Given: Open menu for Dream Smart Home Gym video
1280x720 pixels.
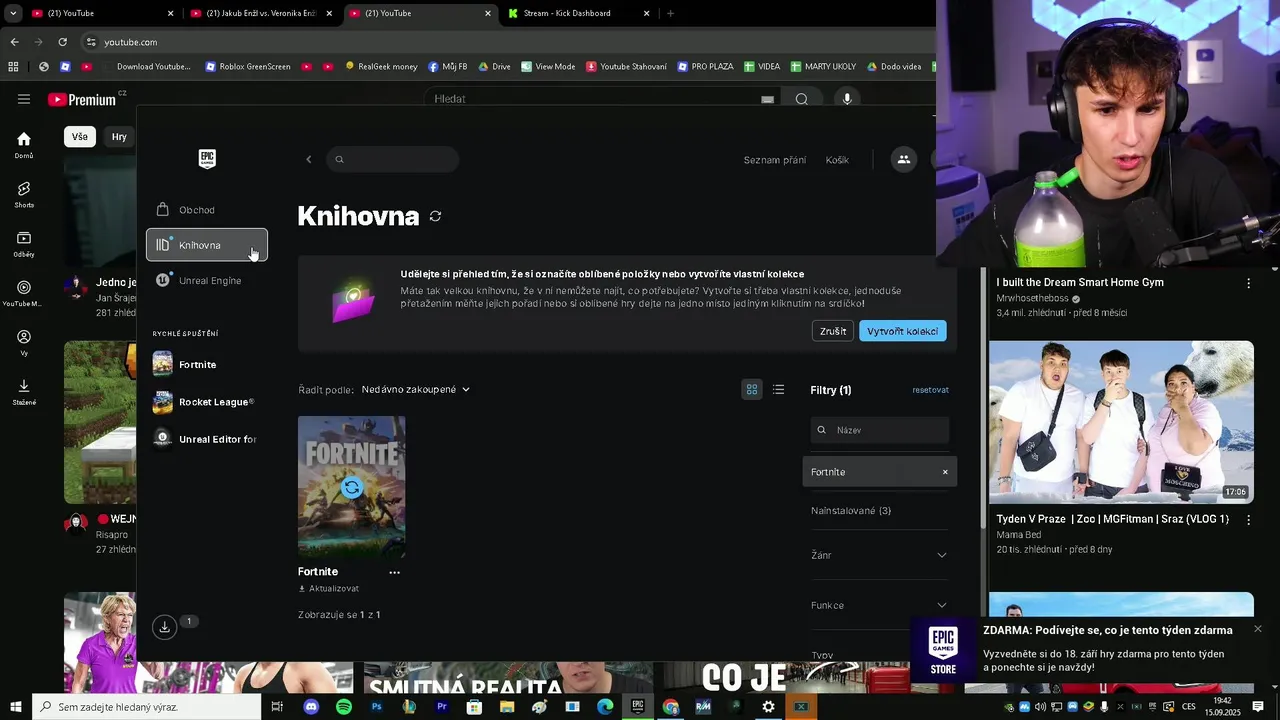Looking at the screenshot, I should coord(1248,283).
